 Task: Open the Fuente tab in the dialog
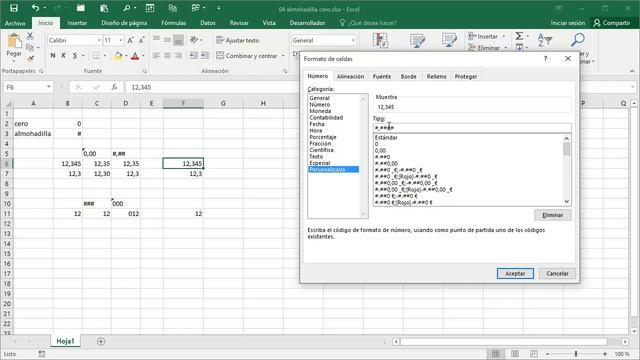click(382, 76)
